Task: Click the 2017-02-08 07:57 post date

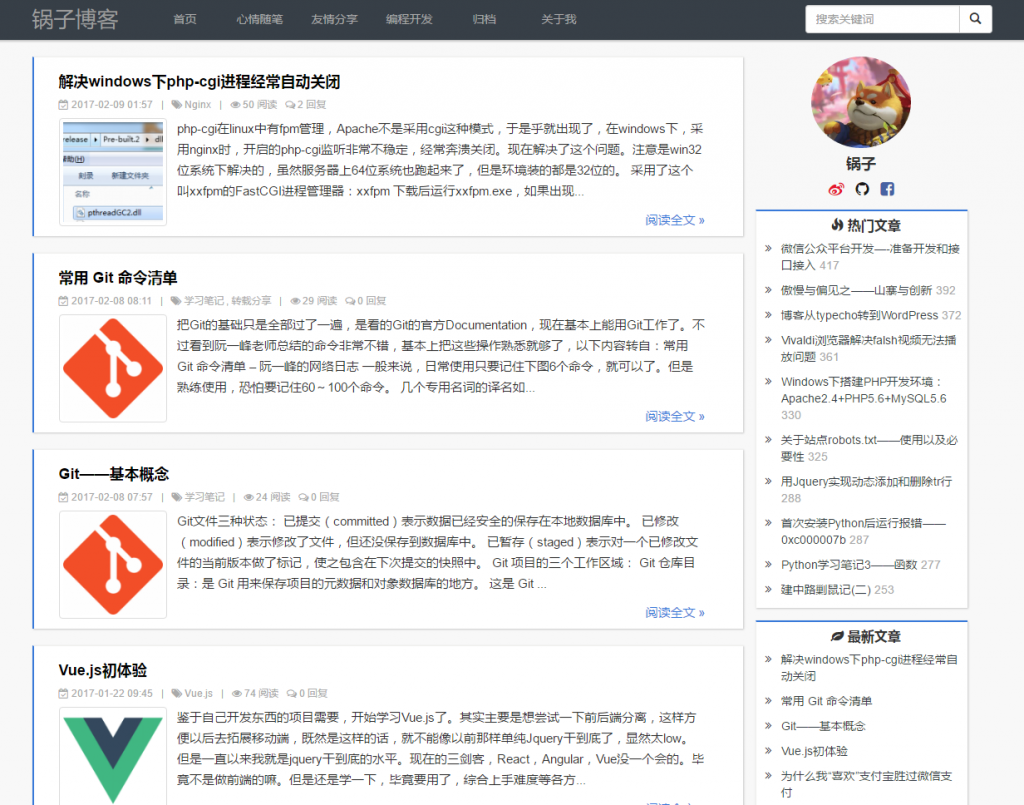Action: (112, 497)
